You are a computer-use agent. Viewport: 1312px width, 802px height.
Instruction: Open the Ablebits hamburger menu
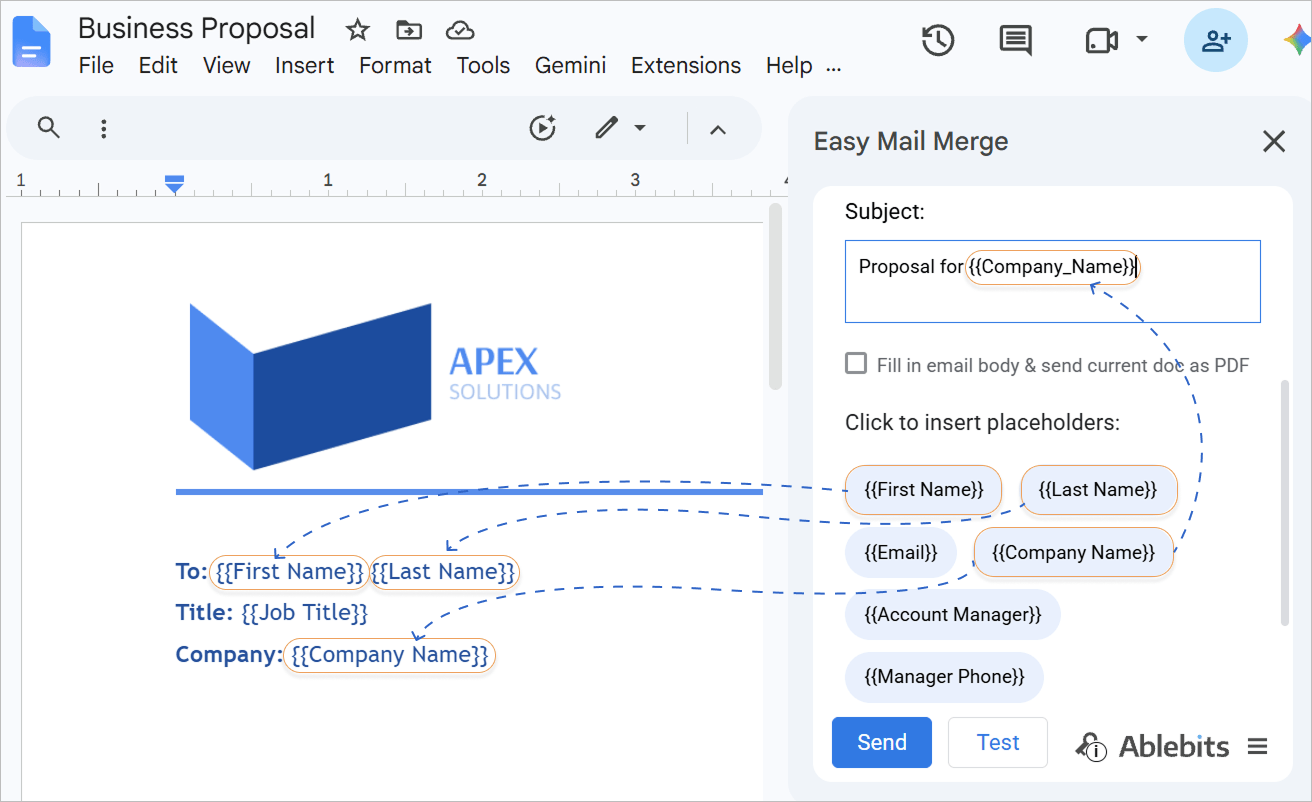pos(1258,746)
